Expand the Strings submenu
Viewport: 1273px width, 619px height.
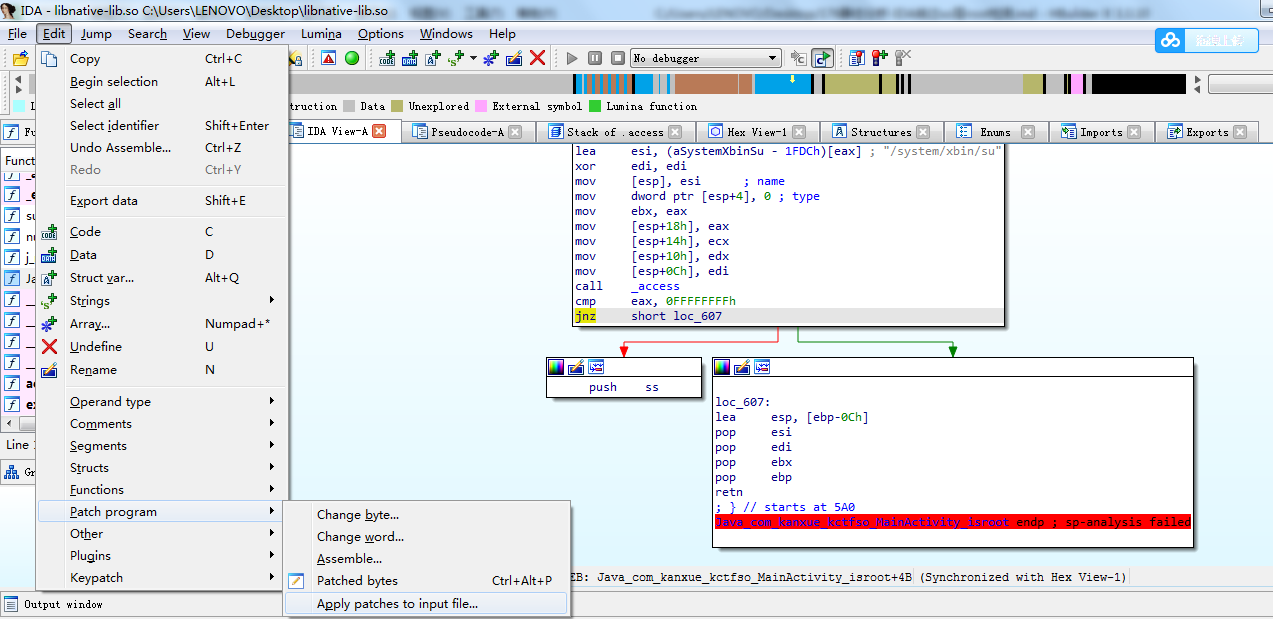(x=162, y=300)
